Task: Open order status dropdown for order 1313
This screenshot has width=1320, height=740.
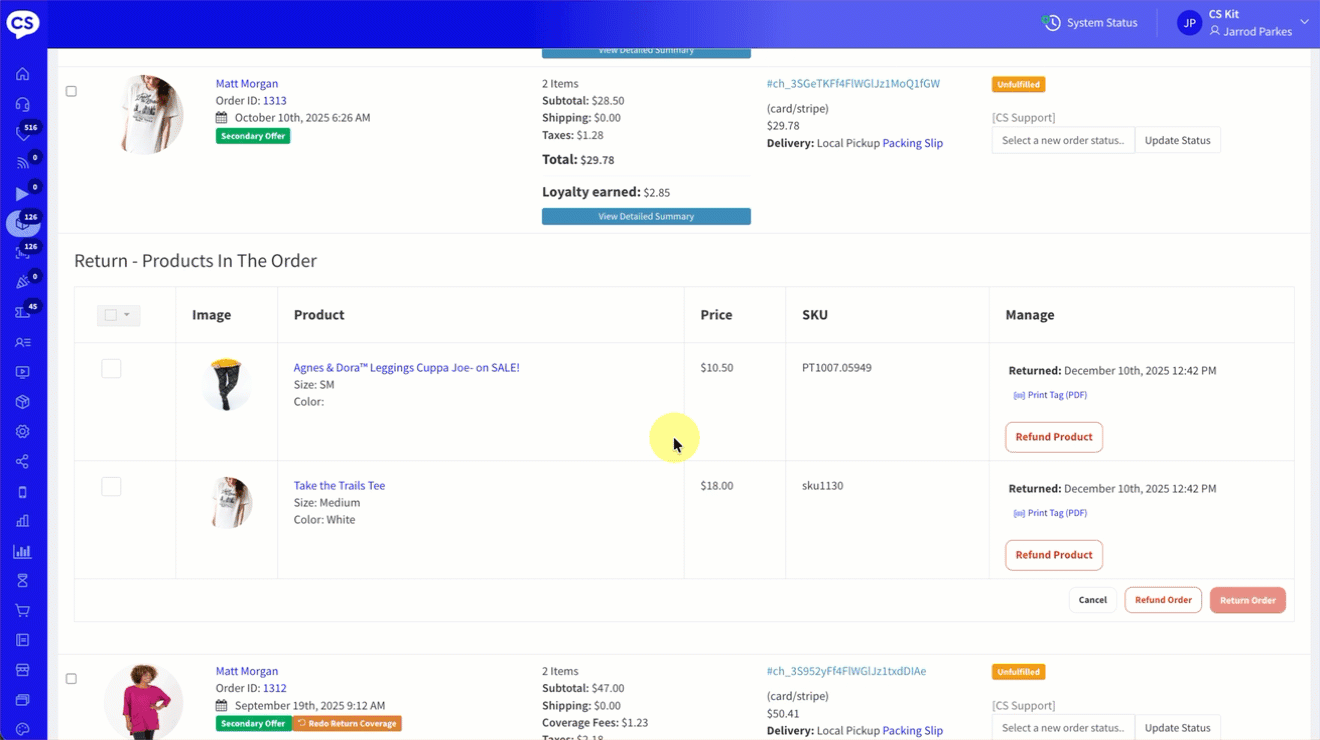Action: tap(1062, 140)
